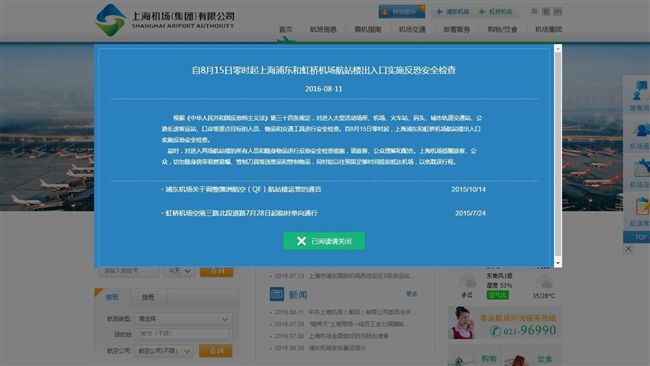
Task: Click the orange query button beside the airline dropdown
Action: [x=216, y=351]
